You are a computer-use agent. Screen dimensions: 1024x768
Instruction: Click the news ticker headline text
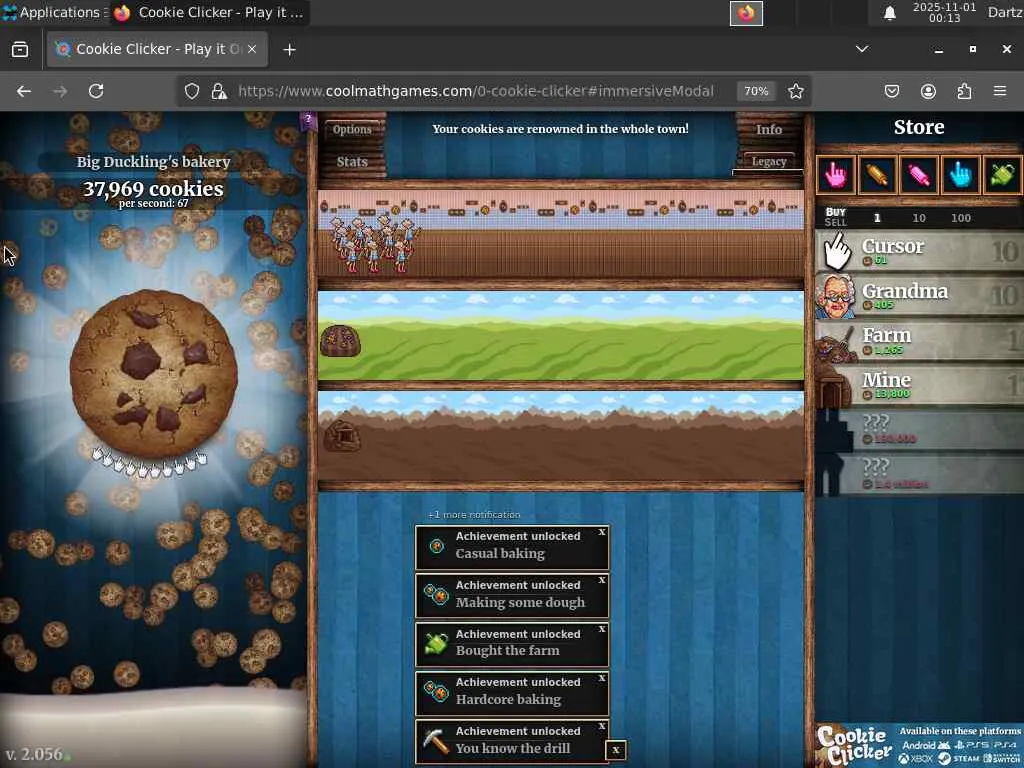click(560, 129)
